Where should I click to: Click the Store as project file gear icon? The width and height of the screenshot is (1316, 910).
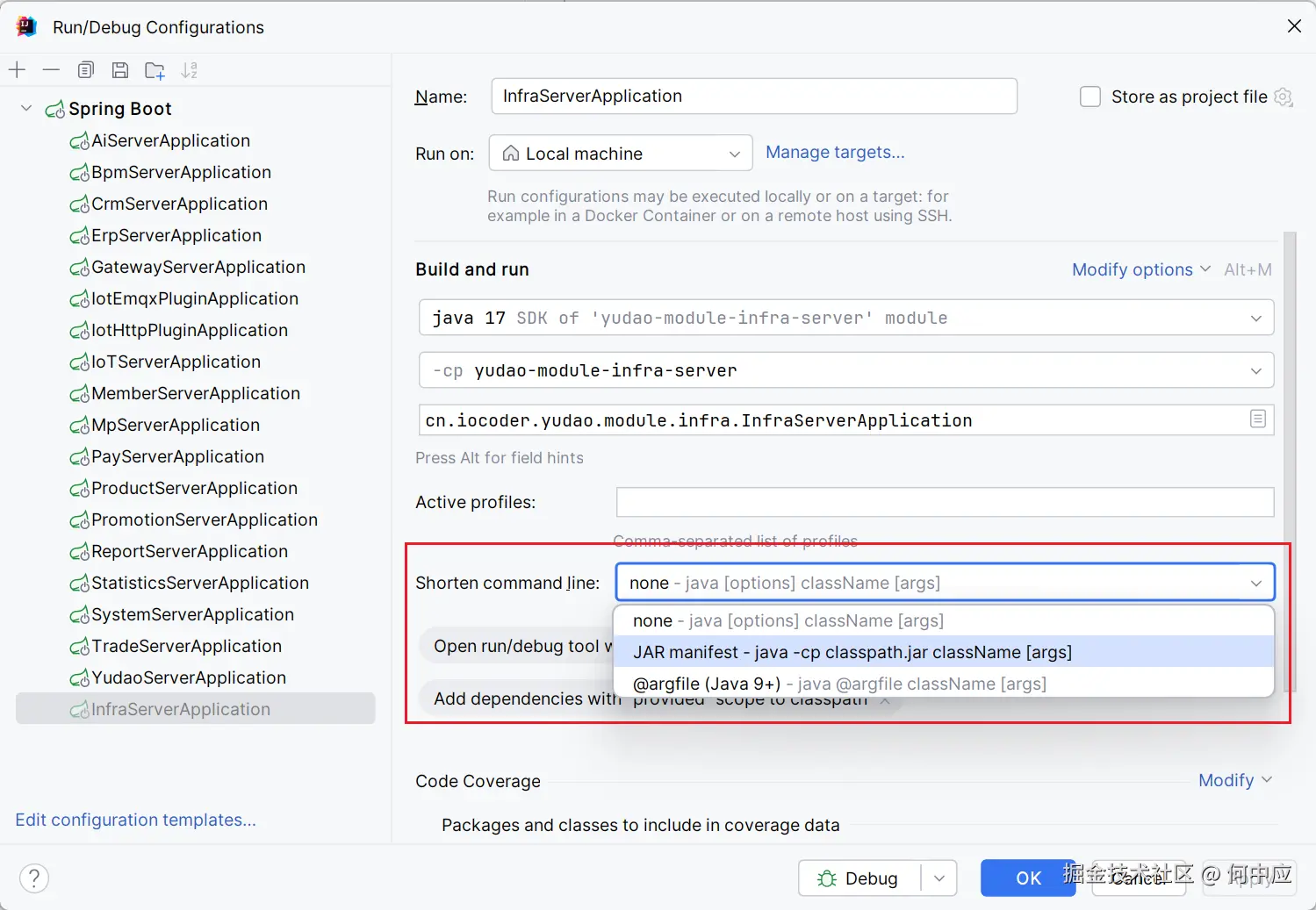pyautogui.click(x=1284, y=97)
